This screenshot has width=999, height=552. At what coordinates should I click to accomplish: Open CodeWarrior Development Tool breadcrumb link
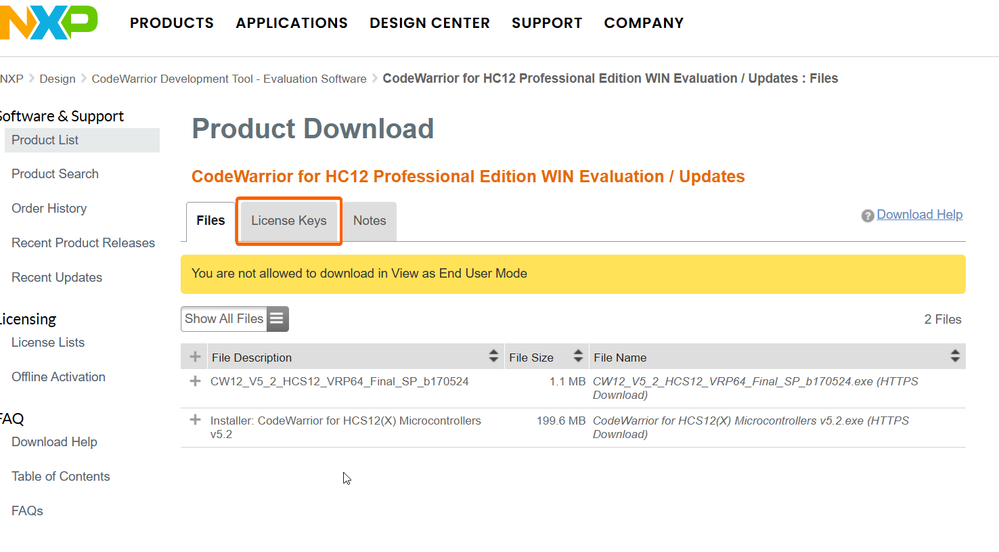(229, 79)
